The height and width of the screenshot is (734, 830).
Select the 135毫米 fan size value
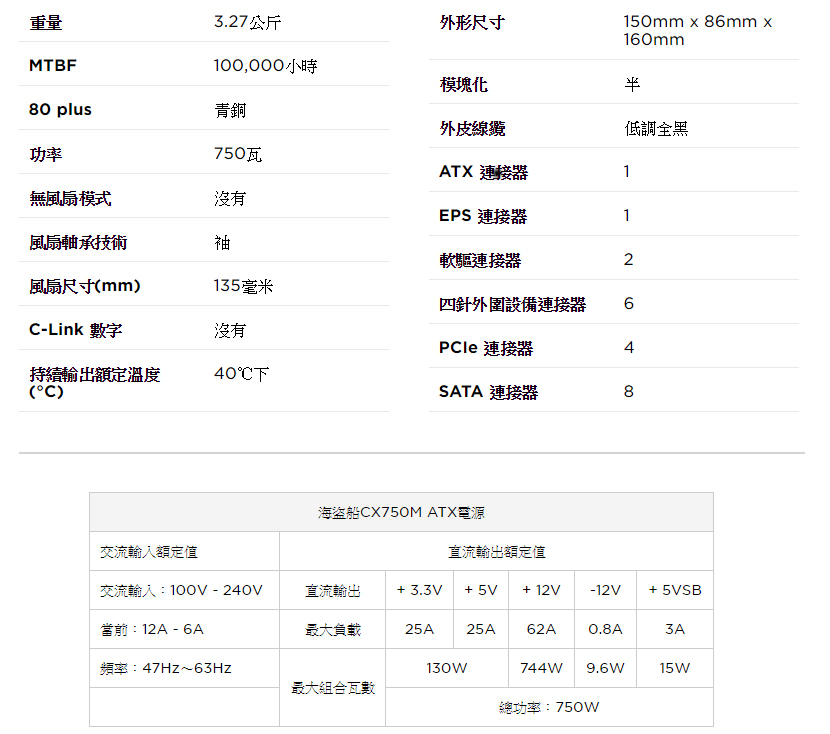tap(243, 286)
